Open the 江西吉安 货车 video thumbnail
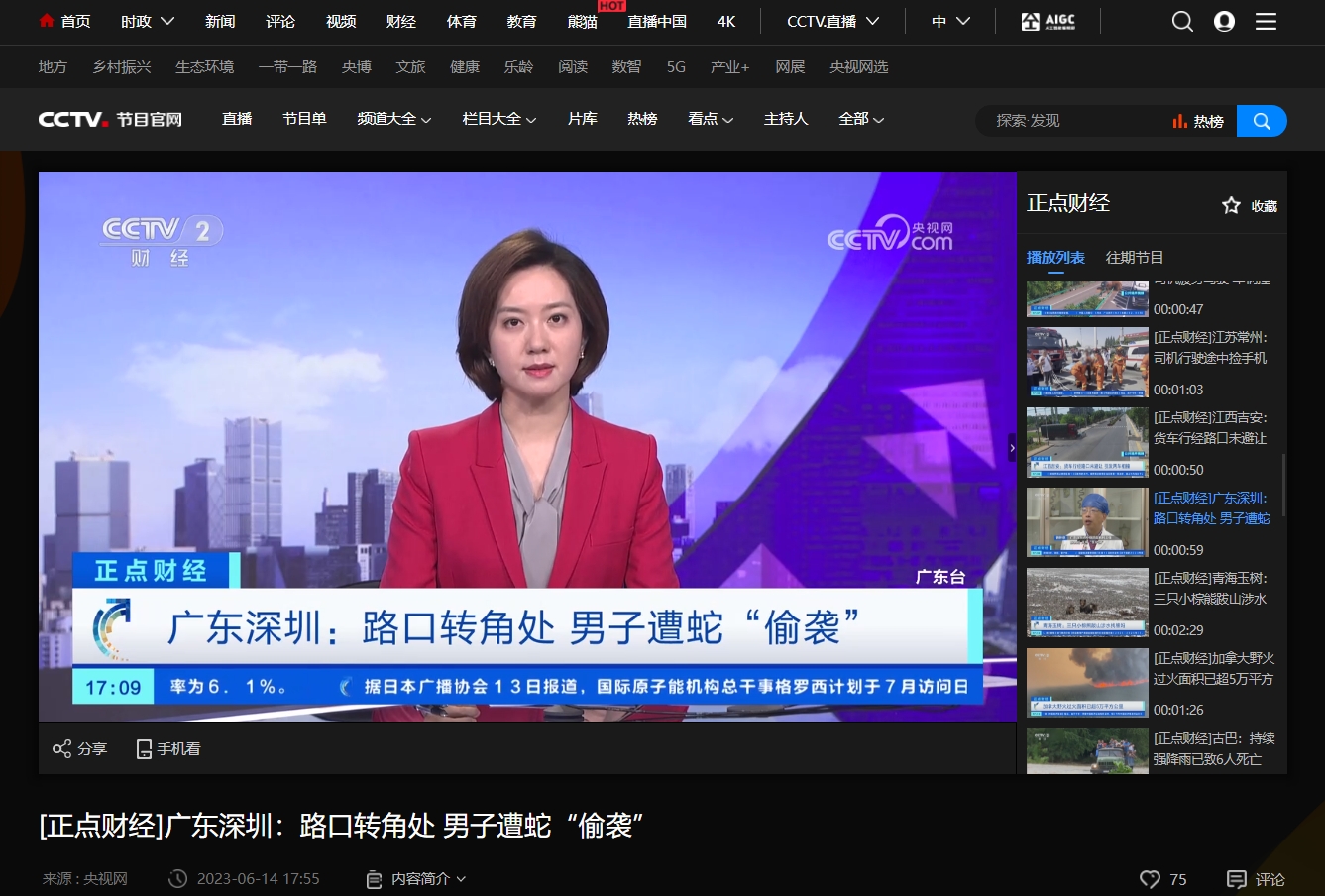 pyautogui.click(x=1087, y=443)
